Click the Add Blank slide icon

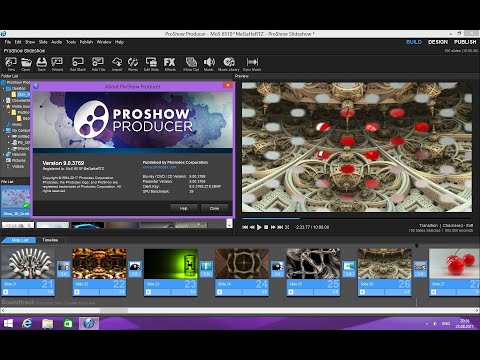click(x=78, y=63)
